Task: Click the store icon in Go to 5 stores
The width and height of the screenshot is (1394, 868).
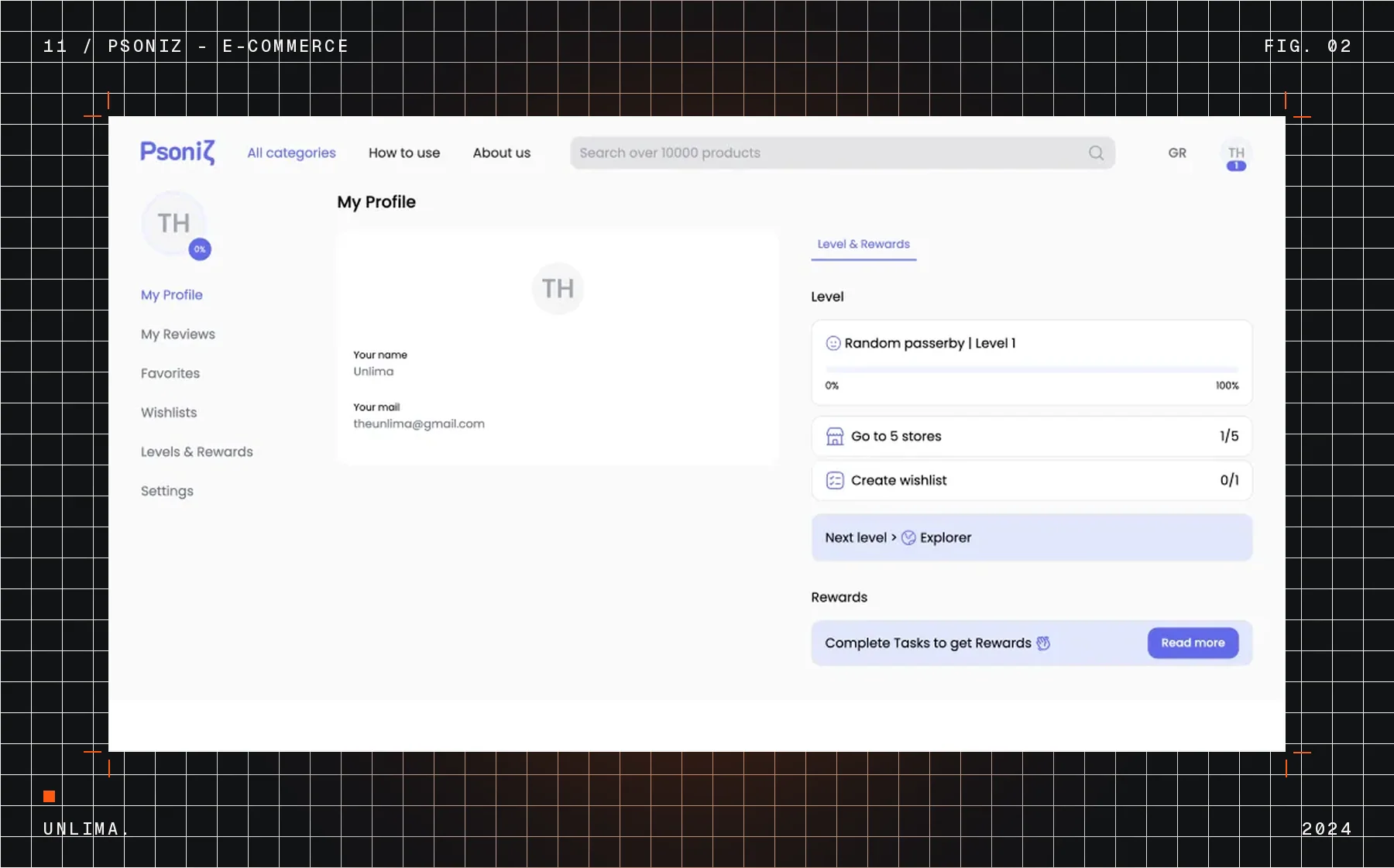Action: [x=835, y=437]
